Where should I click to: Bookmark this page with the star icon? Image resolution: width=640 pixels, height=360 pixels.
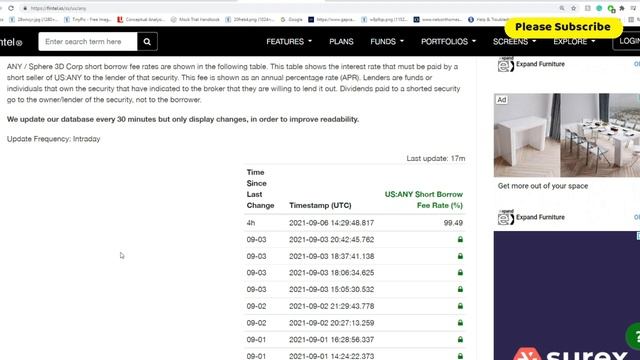tap(573, 8)
